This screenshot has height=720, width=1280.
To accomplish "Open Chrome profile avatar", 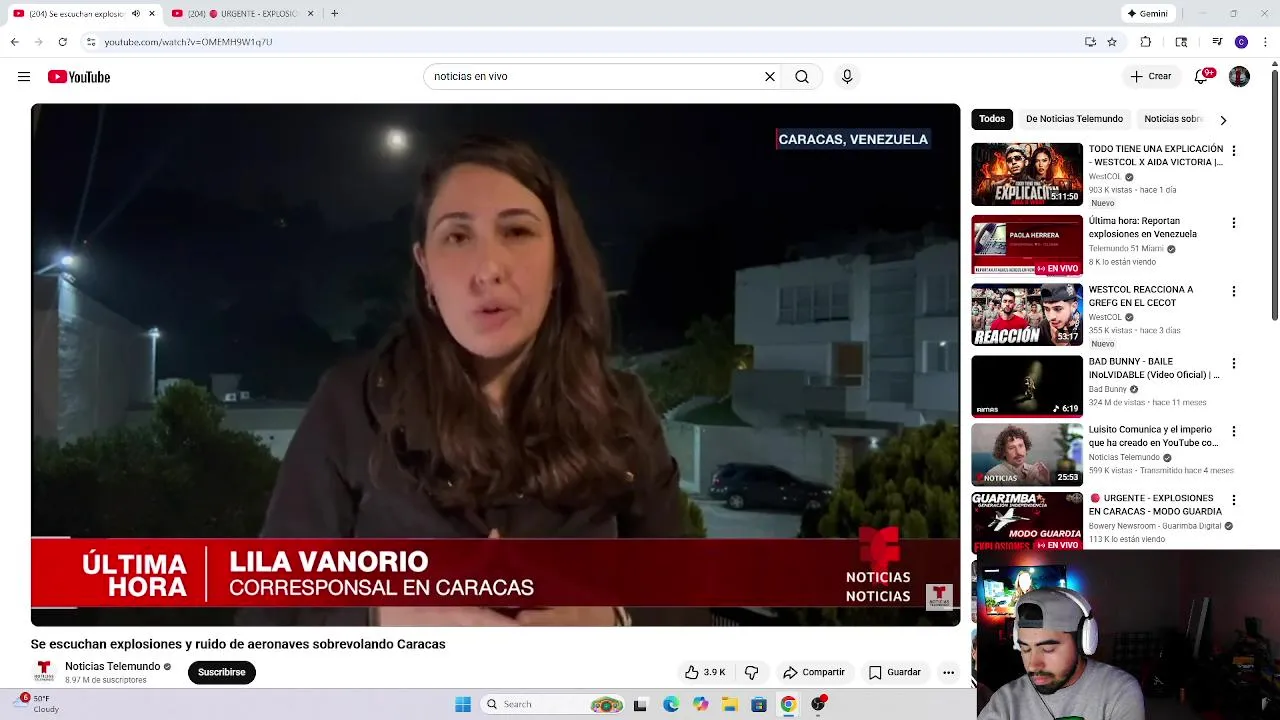I will (x=1241, y=42).
